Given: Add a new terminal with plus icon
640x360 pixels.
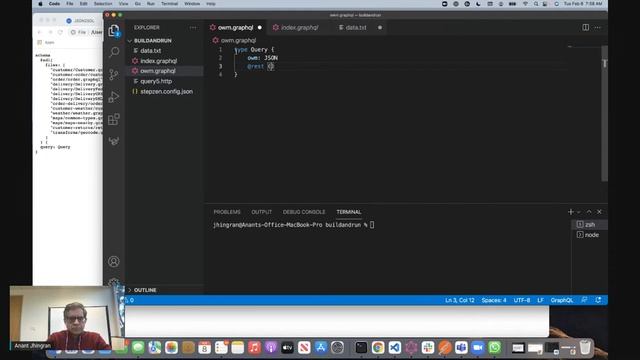Looking at the screenshot, I should [x=571, y=211].
